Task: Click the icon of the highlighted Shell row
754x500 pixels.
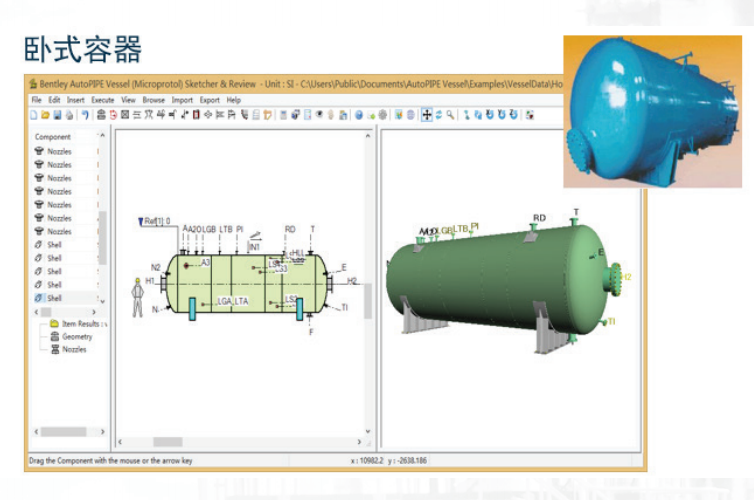Action: [38, 298]
